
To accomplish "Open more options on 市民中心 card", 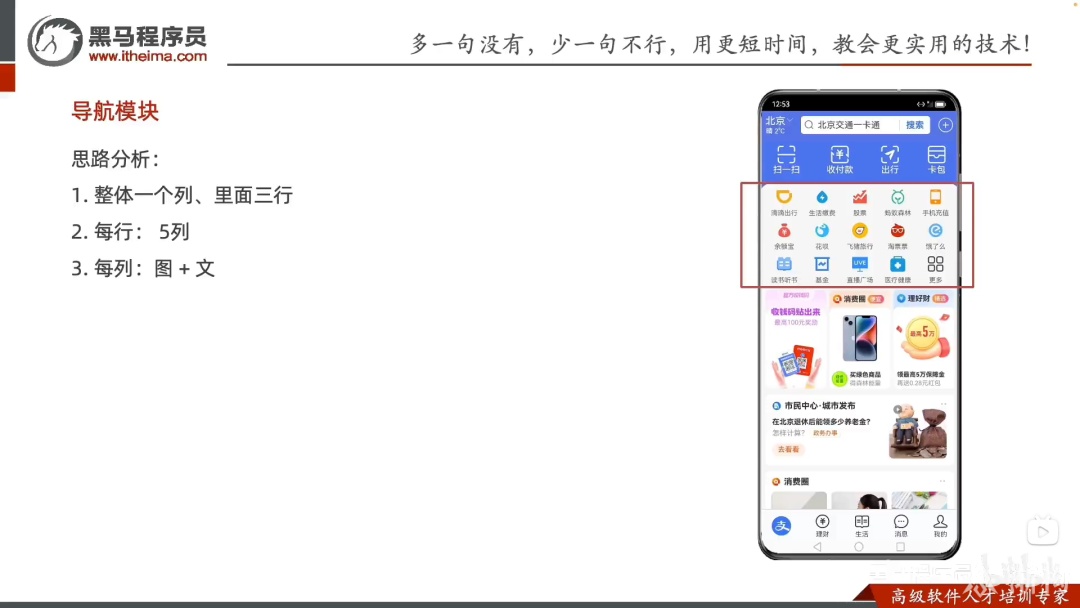I will (944, 404).
